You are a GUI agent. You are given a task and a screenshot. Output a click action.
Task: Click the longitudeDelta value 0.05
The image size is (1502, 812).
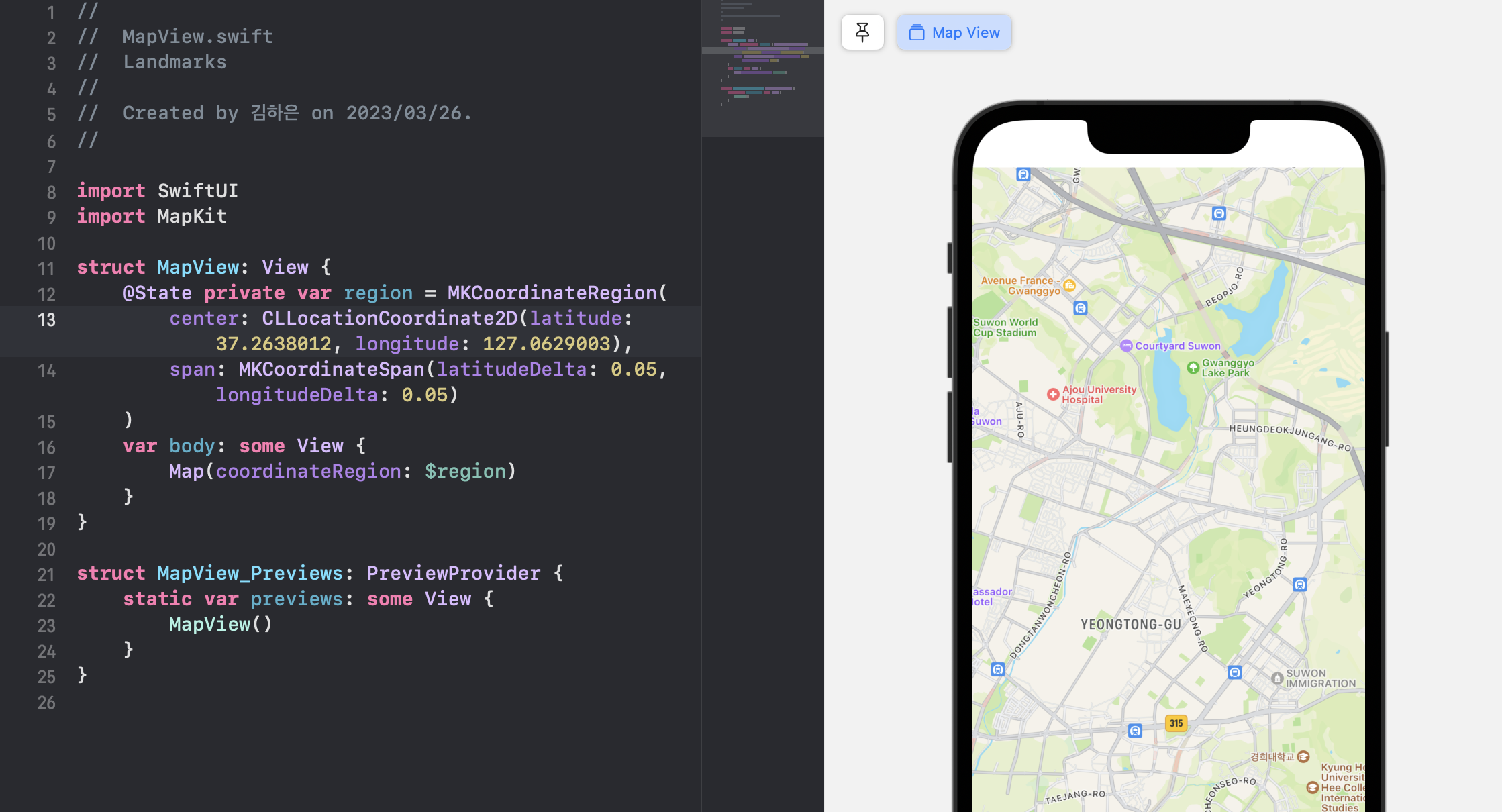[424, 395]
